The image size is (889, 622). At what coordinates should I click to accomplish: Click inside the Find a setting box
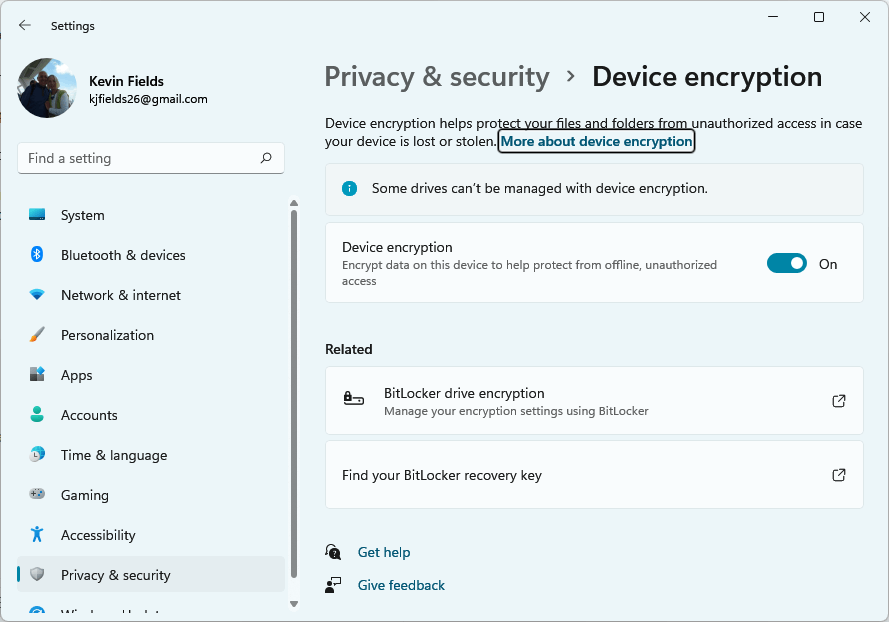(x=140, y=158)
